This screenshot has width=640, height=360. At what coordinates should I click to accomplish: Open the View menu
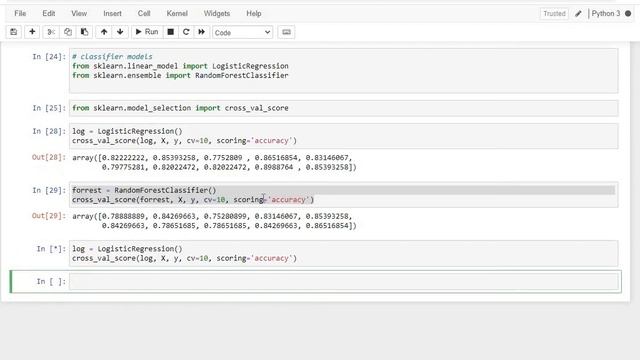(79, 13)
